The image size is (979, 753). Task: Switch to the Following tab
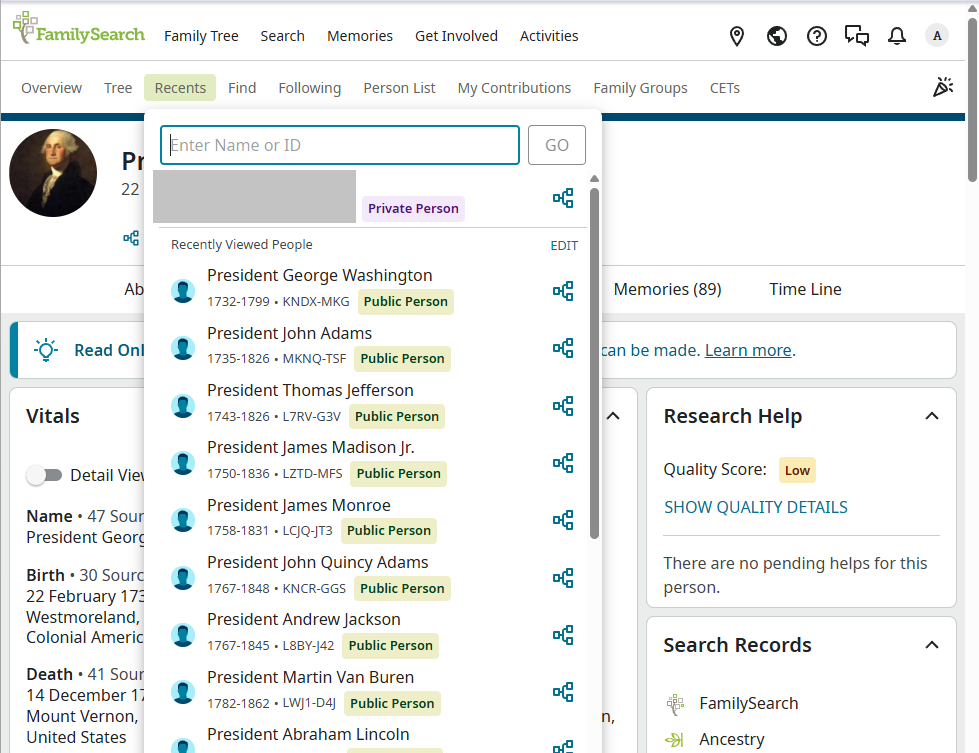click(x=310, y=88)
